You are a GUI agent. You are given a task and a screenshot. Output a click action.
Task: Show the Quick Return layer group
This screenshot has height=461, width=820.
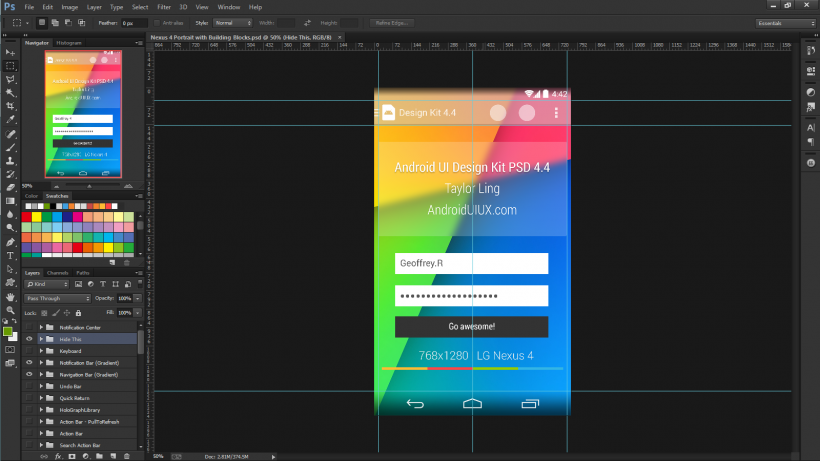pos(29,398)
